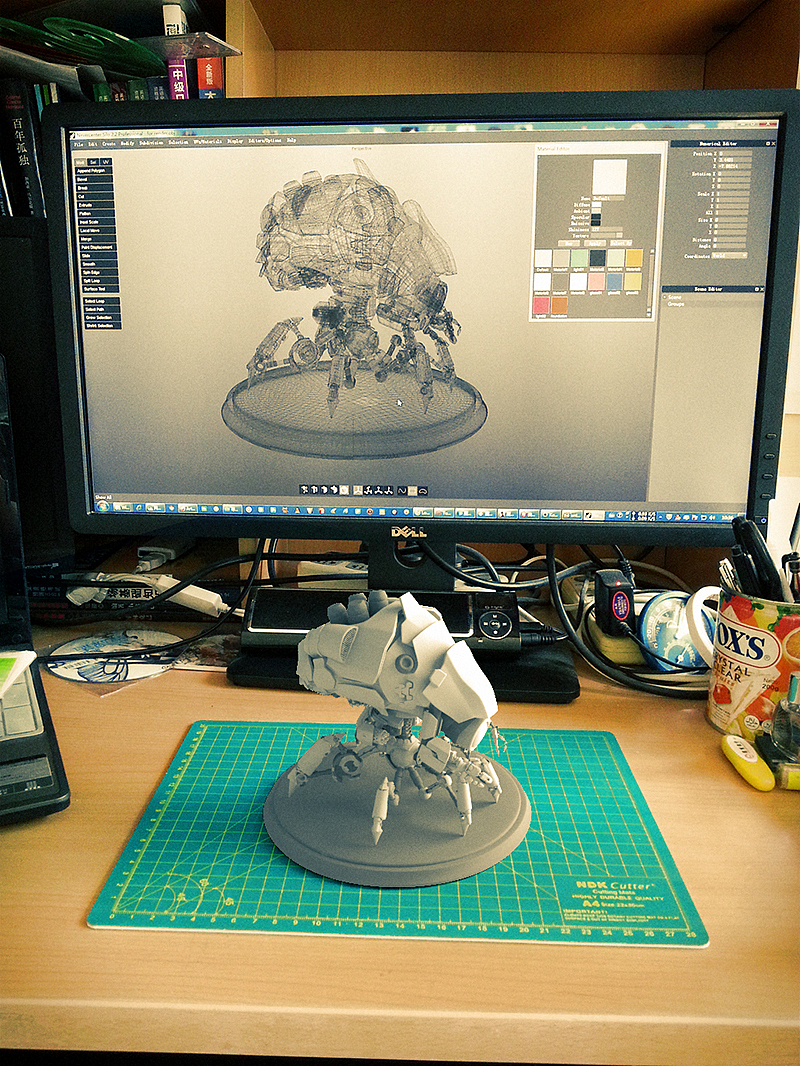The image size is (800, 1066).
Task: Click the Local Move button
Action: (x=97, y=230)
